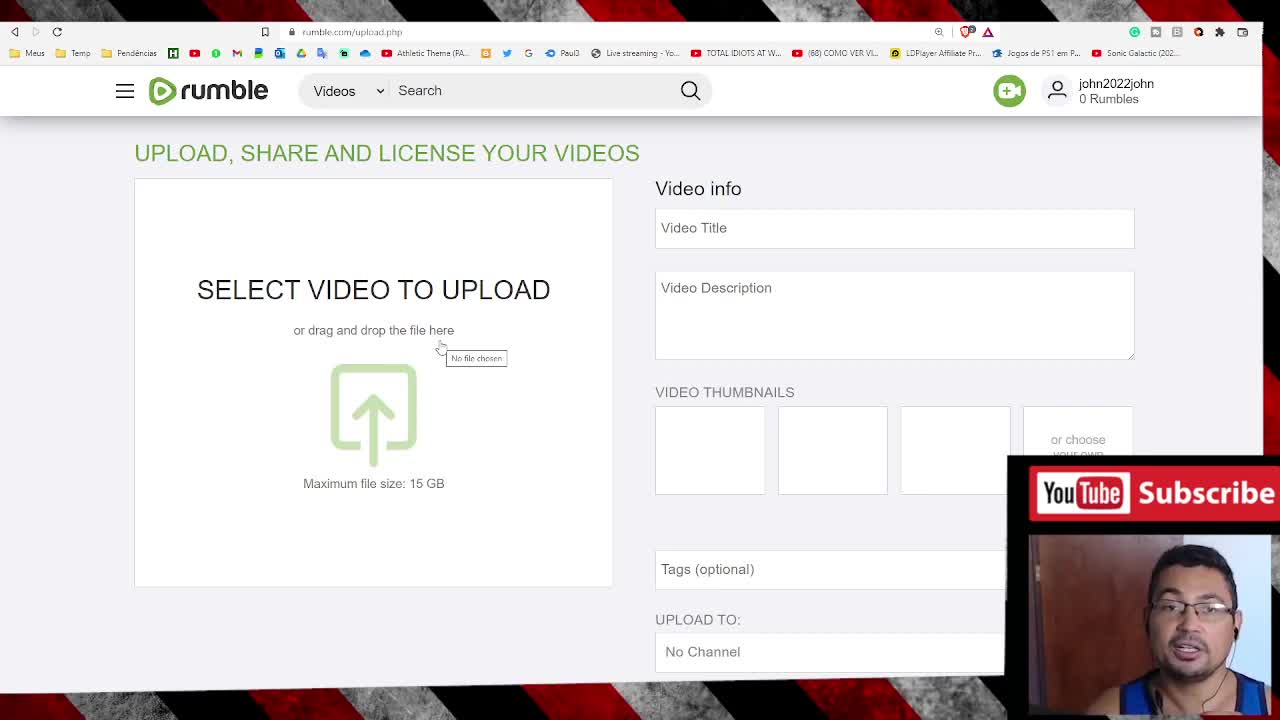
Task: Open the LDPlayer Affiliate bookmark
Action: tap(936, 53)
